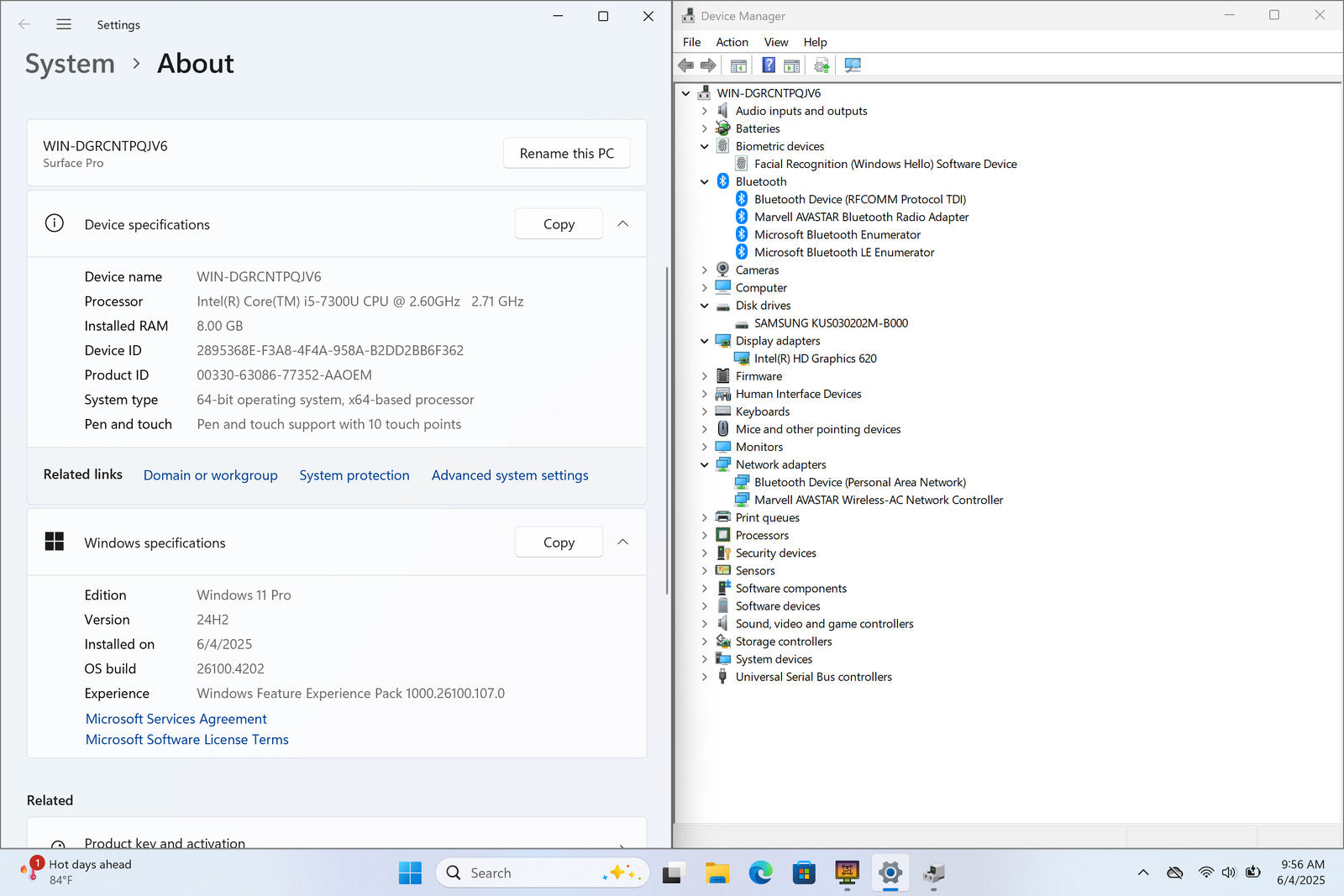Screen dimensions: 1344x896
Task: Click the battery tray icon
Action: [x=1252, y=872]
